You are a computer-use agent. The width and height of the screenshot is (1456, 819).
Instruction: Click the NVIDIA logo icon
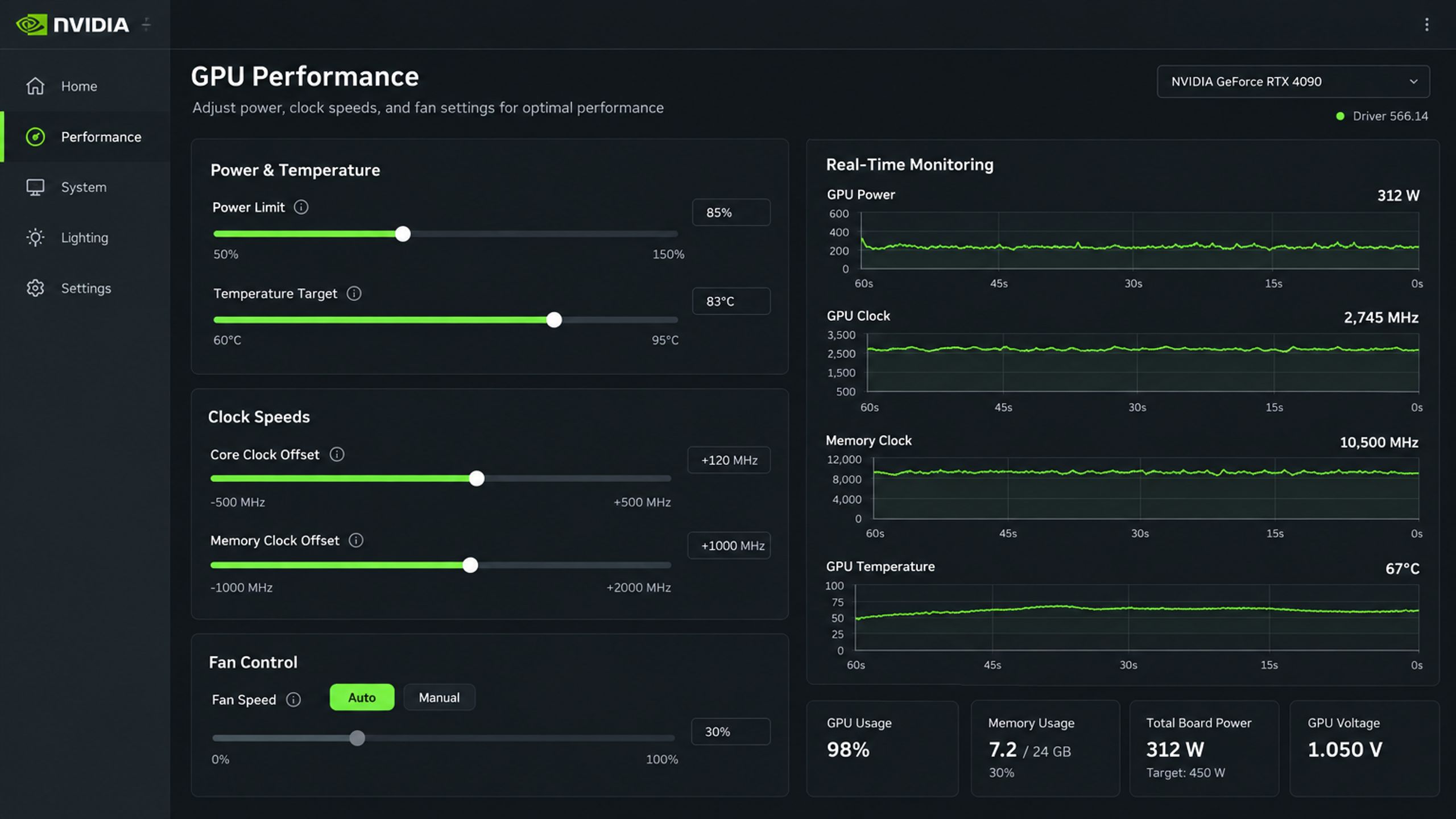(31, 24)
